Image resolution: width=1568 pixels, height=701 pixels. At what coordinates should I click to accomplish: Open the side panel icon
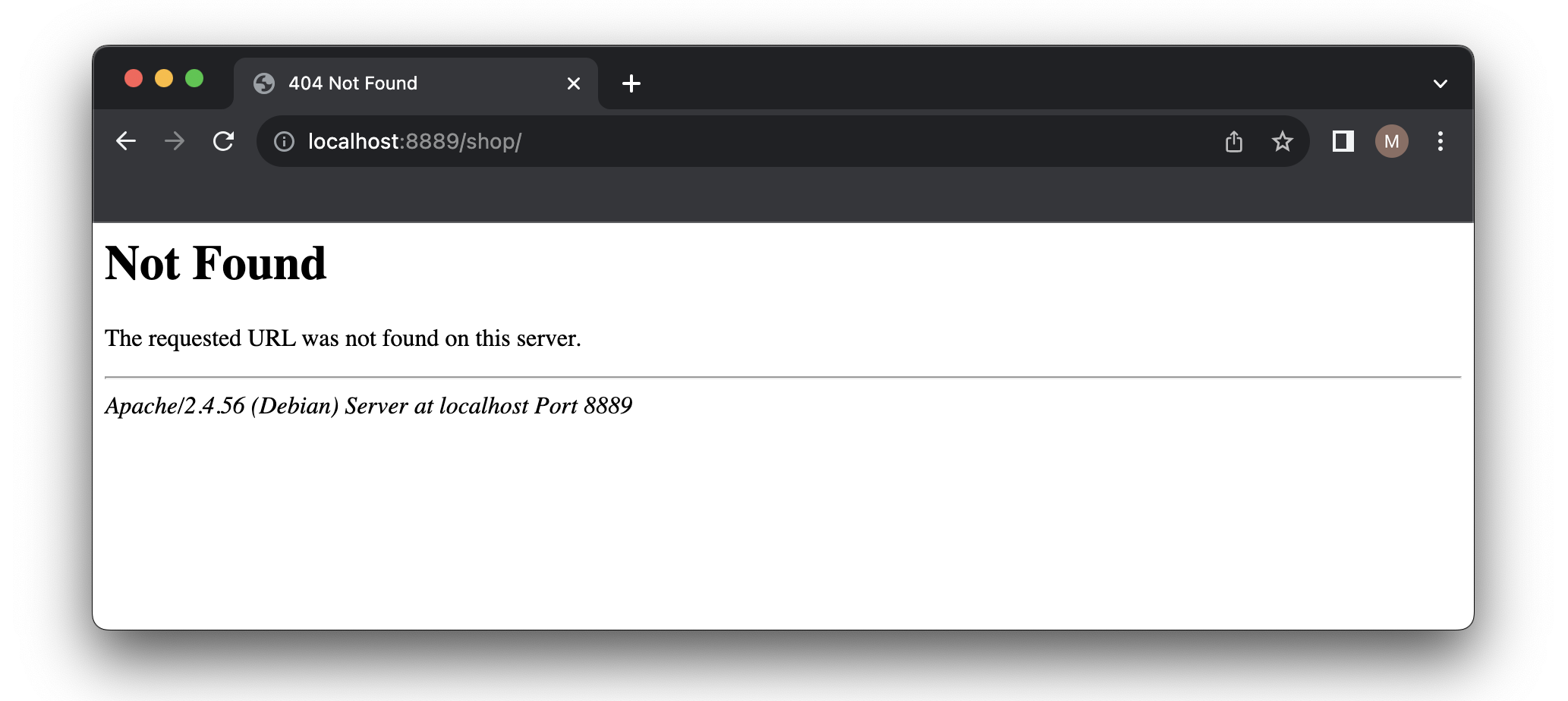(1342, 141)
